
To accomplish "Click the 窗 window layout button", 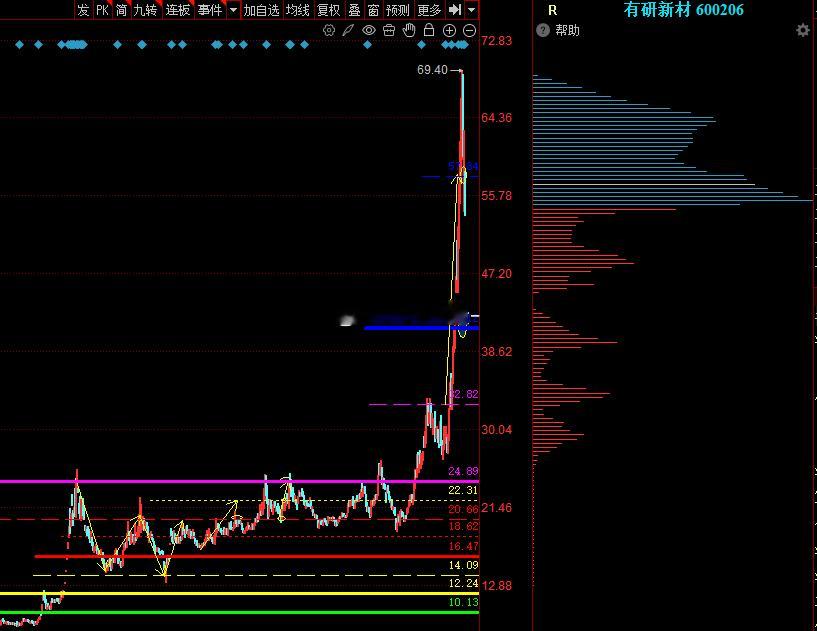I will pos(374,10).
